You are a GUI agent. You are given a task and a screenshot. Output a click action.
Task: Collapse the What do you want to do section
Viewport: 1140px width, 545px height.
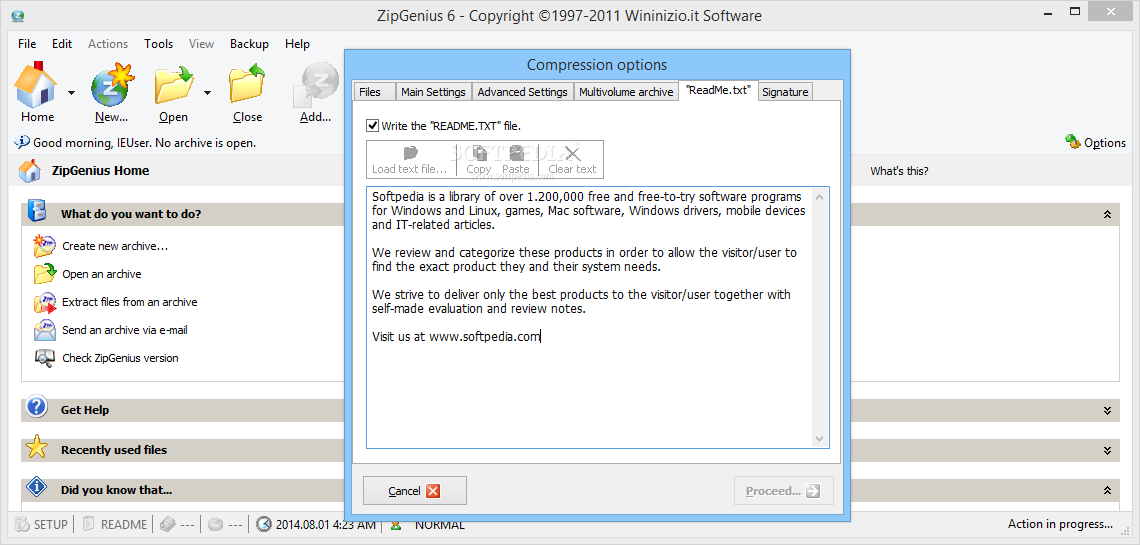(x=1107, y=214)
